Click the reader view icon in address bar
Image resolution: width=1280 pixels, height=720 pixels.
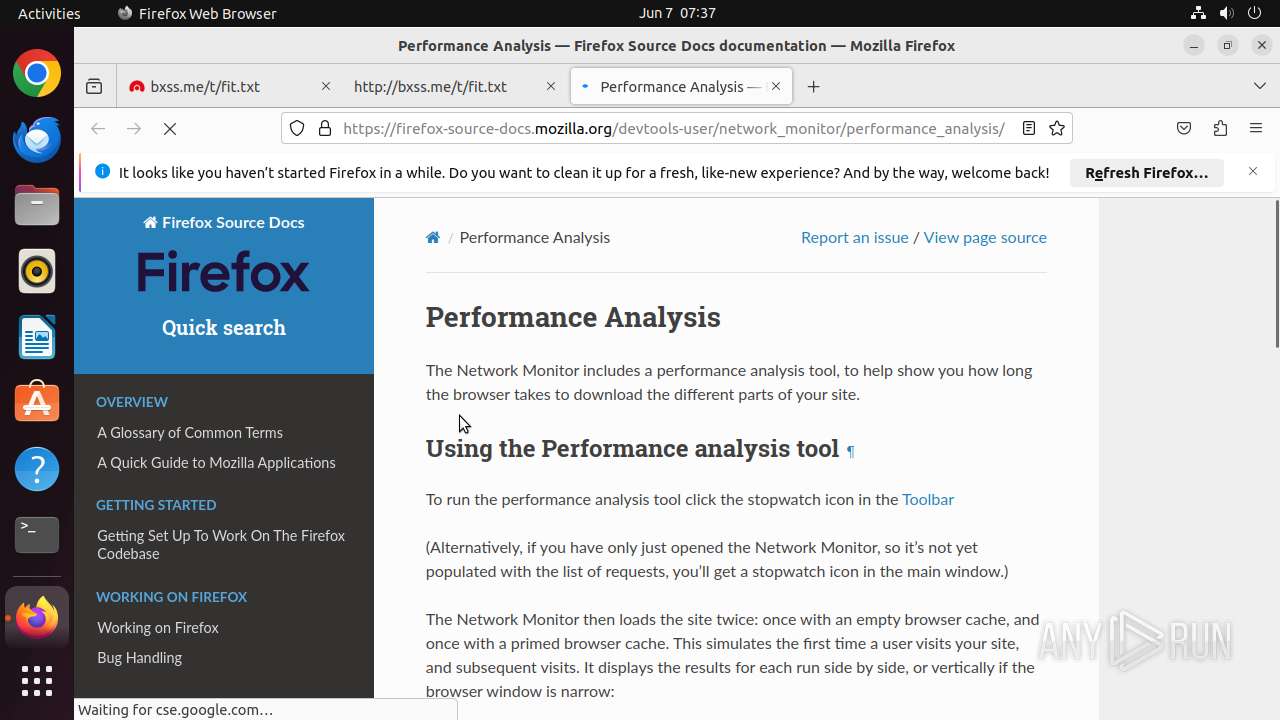pyautogui.click(x=1028, y=128)
